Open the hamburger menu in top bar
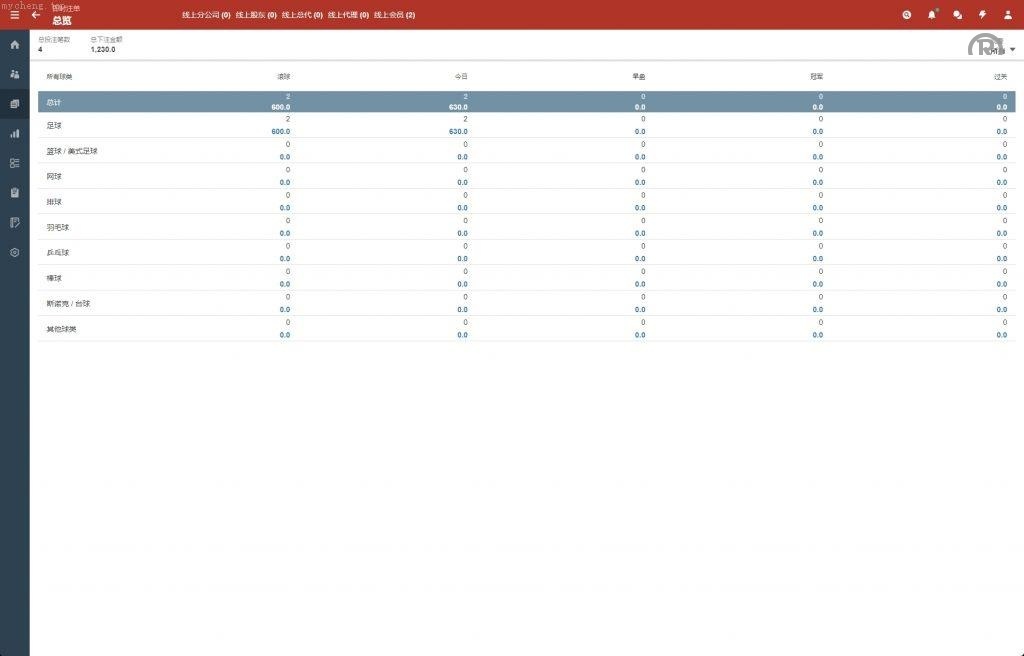 coord(14,15)
